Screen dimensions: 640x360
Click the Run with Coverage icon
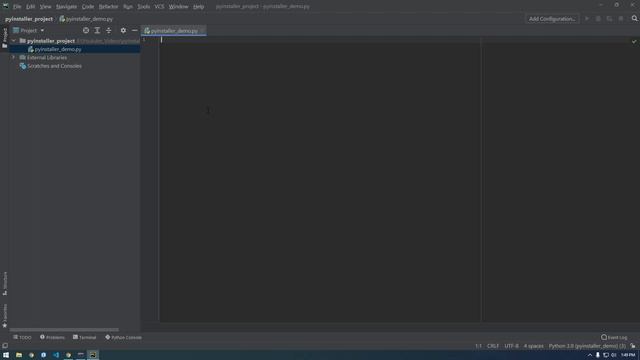pos(609,19)
